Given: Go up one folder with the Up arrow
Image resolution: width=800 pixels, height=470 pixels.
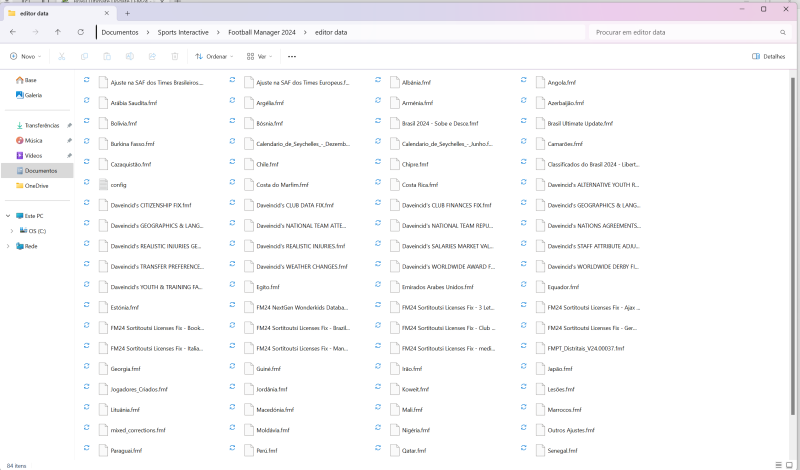Looking at the screenshot, I should (x=57, y=32).
